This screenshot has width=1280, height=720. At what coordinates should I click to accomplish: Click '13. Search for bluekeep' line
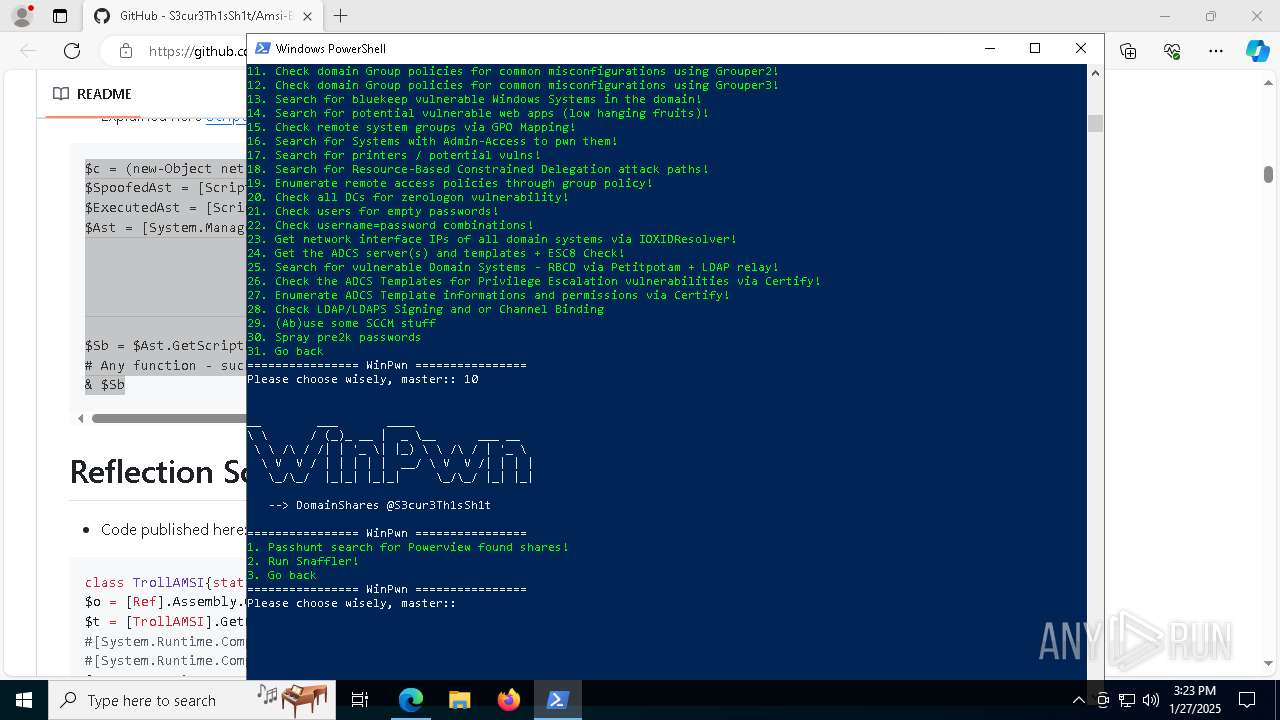point(474,99)
